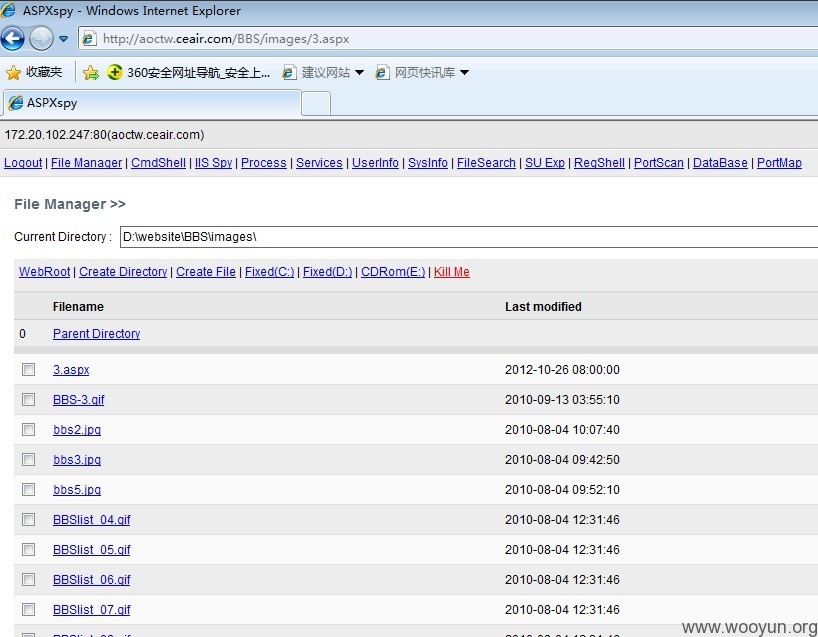Open the bbs2.jpg file link

77,430
